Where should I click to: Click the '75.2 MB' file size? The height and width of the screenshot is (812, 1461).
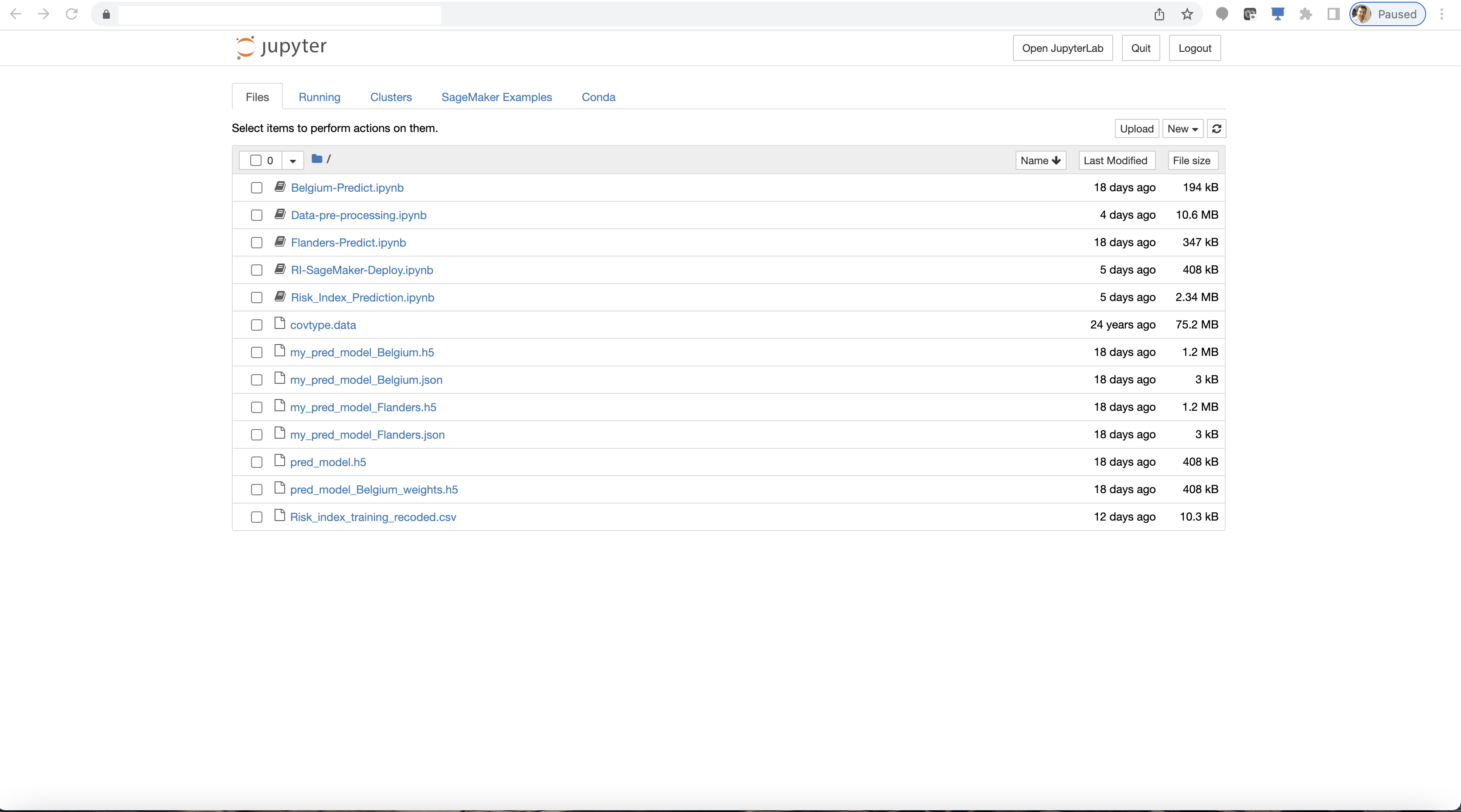click(1197, 325)
